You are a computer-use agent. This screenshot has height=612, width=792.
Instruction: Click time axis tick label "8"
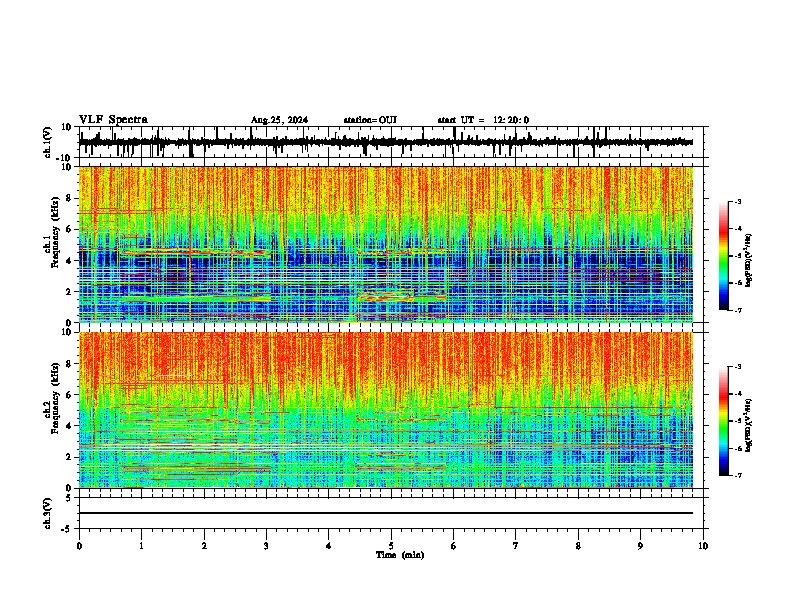(x=578, y=546)
